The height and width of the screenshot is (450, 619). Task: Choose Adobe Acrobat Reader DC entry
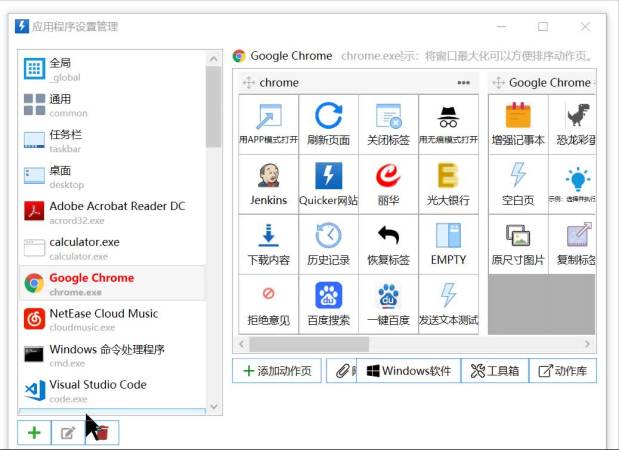[112, 212]
